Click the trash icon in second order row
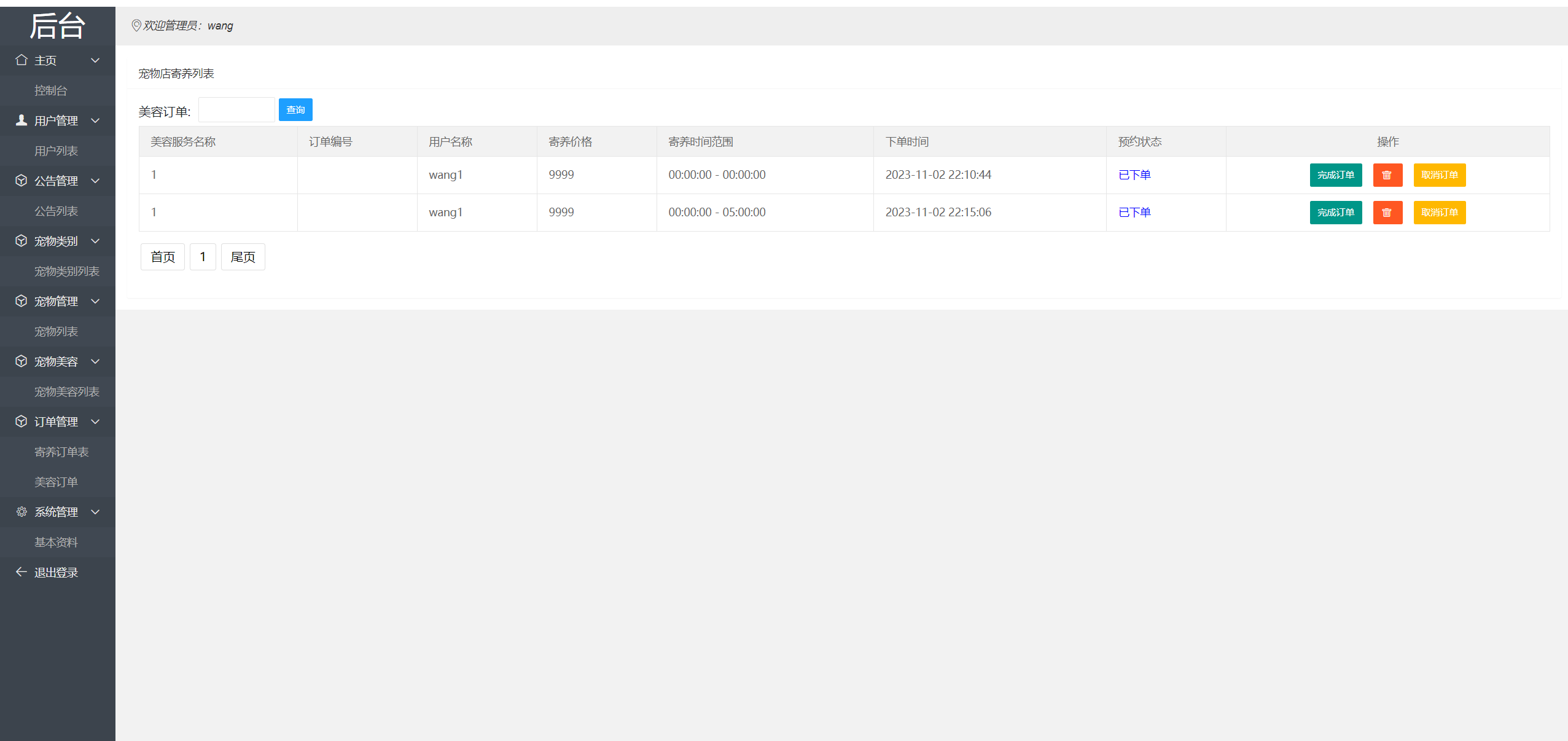 [x=1387, y=213]
